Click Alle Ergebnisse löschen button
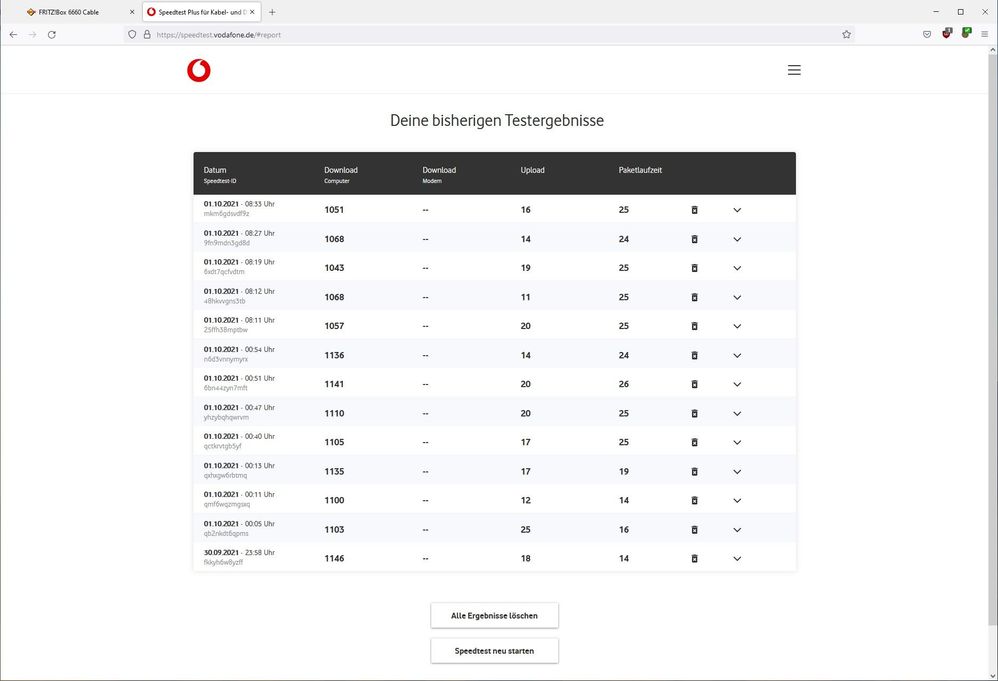The width and height of the screenshot is (998, 681). coord(495,615)
